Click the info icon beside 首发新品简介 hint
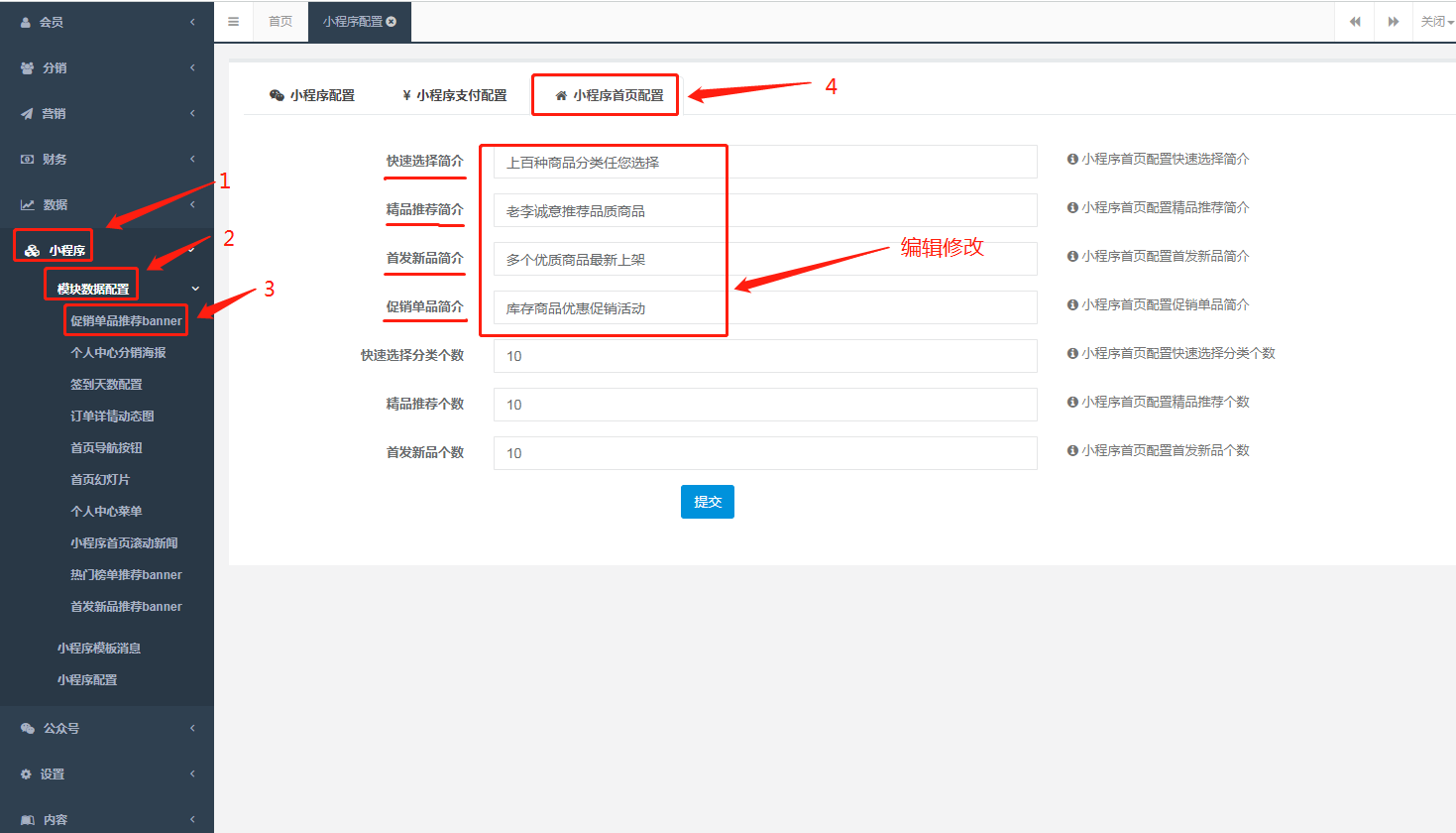 (x=1072, y=256)
